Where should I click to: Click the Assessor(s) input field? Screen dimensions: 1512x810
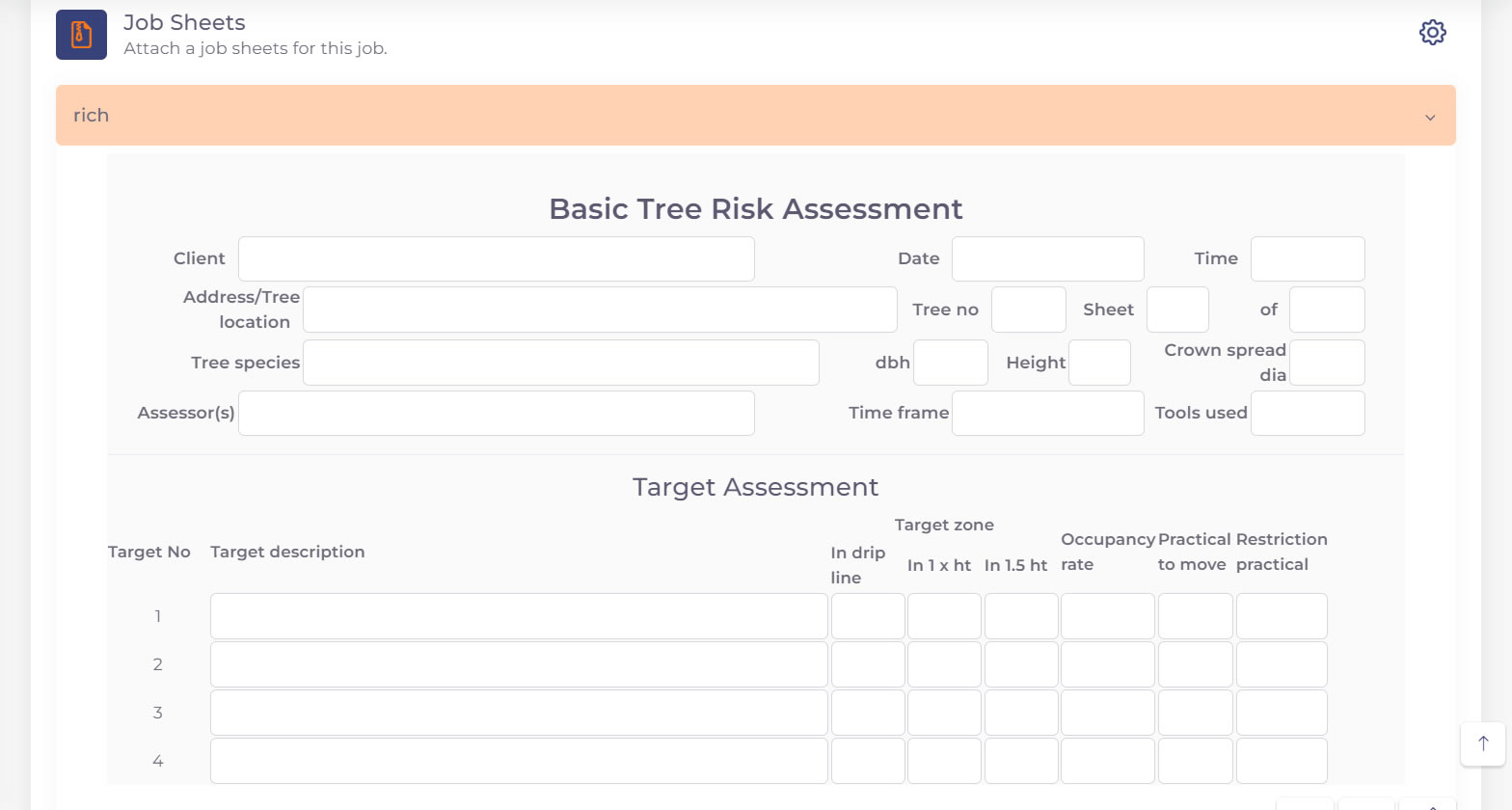pos(496,413)
